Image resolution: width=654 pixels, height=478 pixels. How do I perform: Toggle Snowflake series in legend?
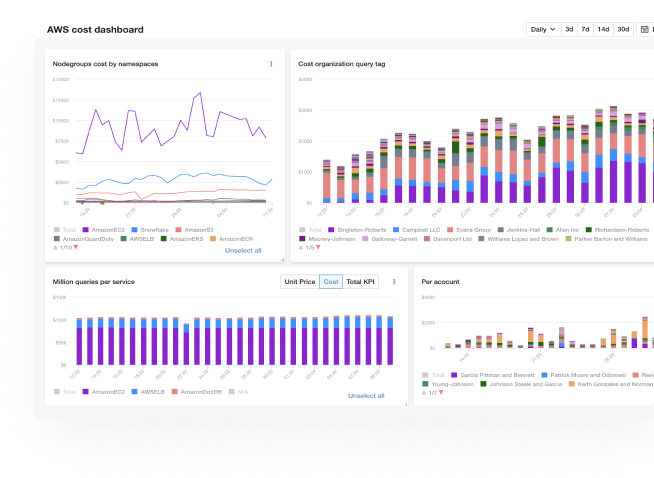150,230
